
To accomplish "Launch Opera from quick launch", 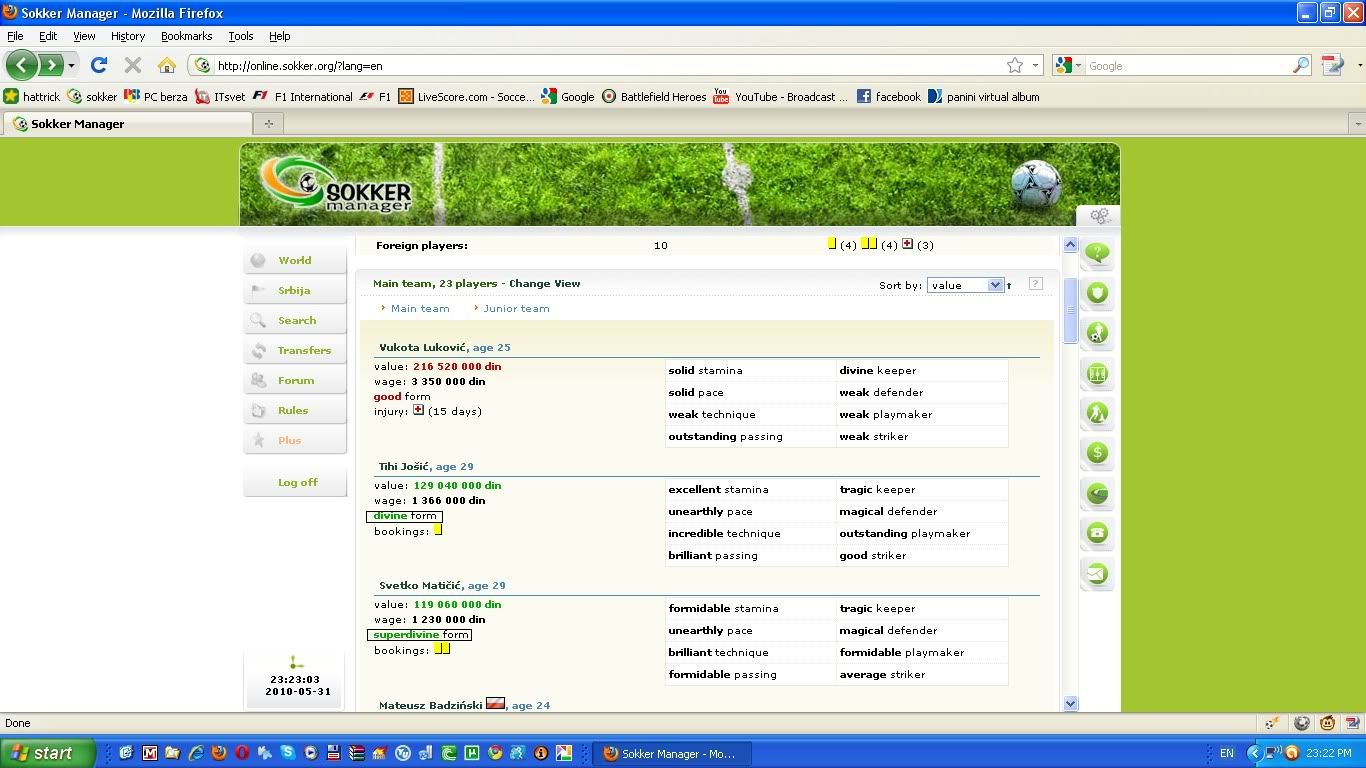I will 242,753.
